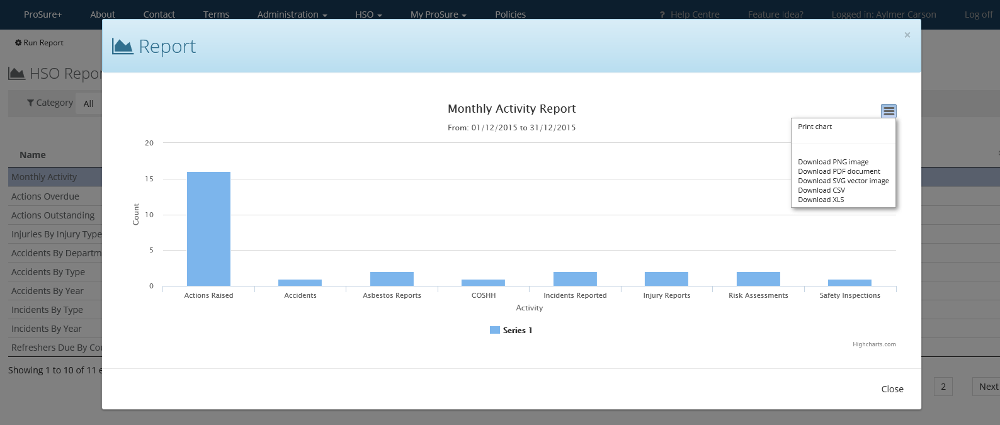Image resolution: width=1000 pixels, height=425 pixels.
Task: Click Logged in: Aylmer Carson
Action: (884, 15)
